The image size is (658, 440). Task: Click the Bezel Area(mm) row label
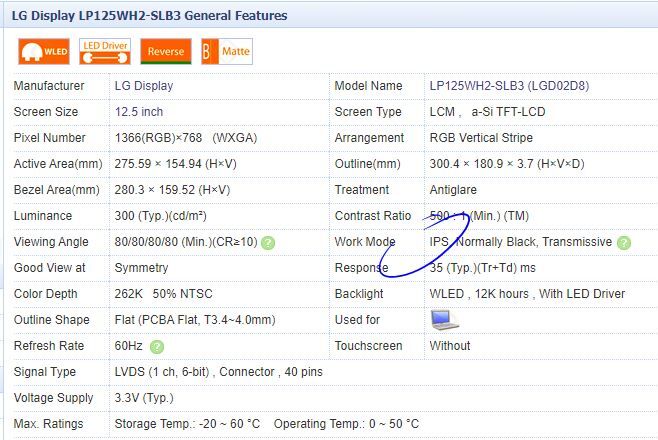coord(56,190)
